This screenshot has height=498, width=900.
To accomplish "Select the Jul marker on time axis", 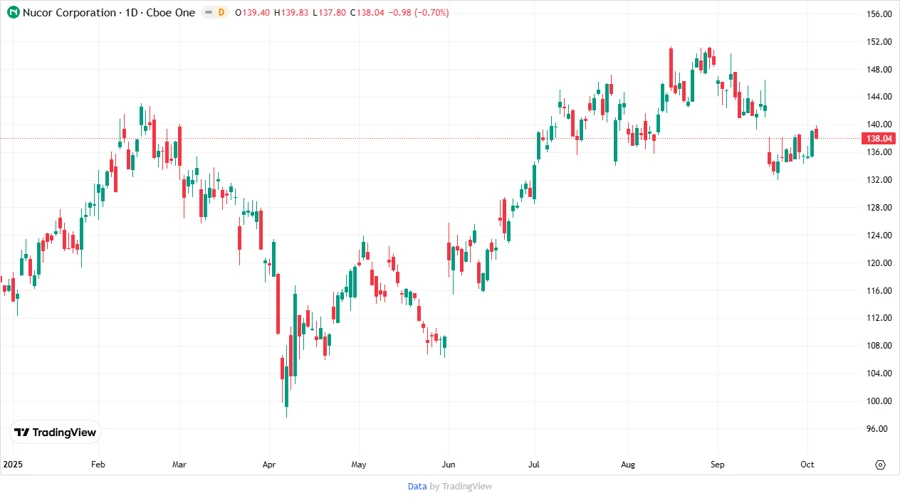I will coord(534,465).
